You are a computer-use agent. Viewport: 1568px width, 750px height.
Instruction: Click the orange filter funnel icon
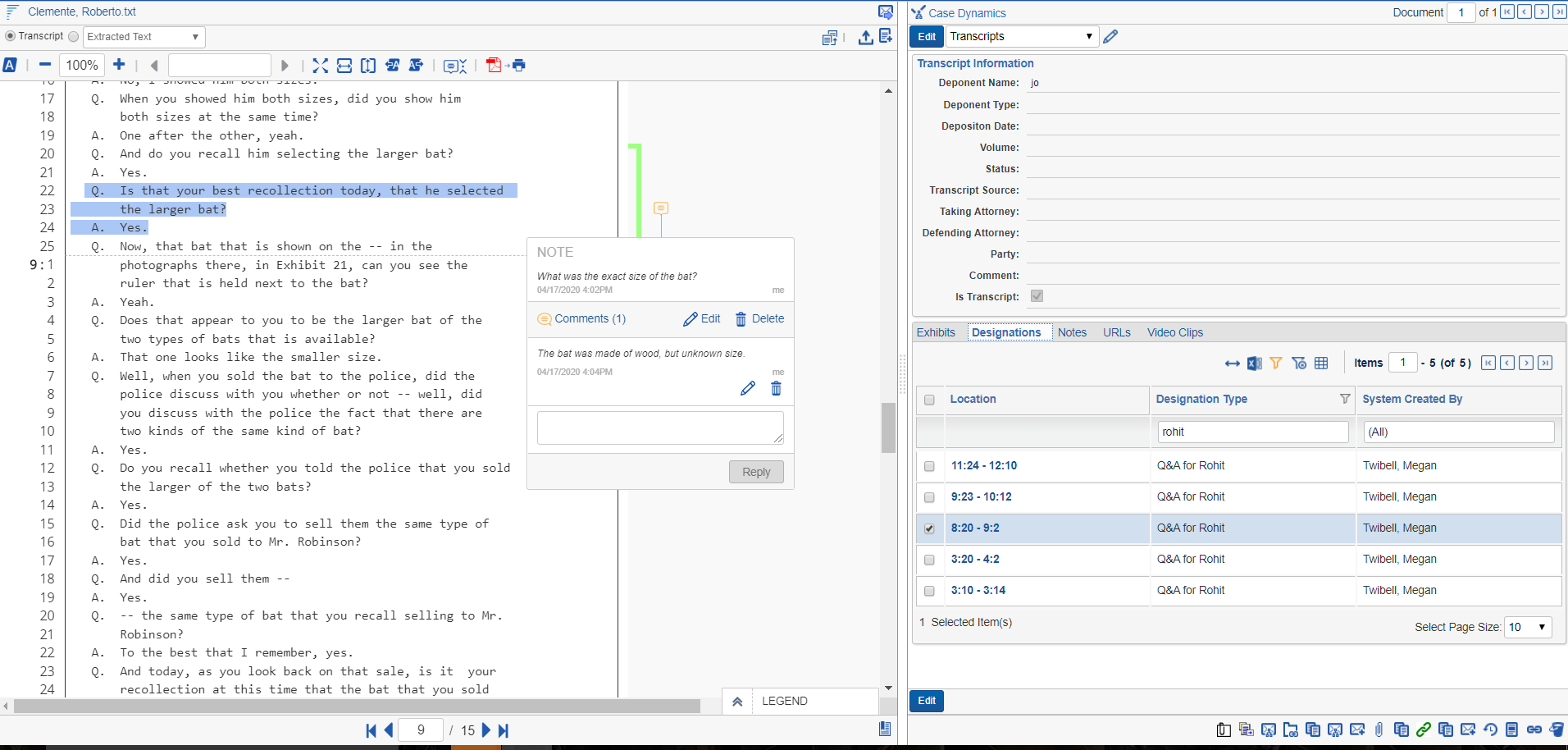(x=1275, y=364)
